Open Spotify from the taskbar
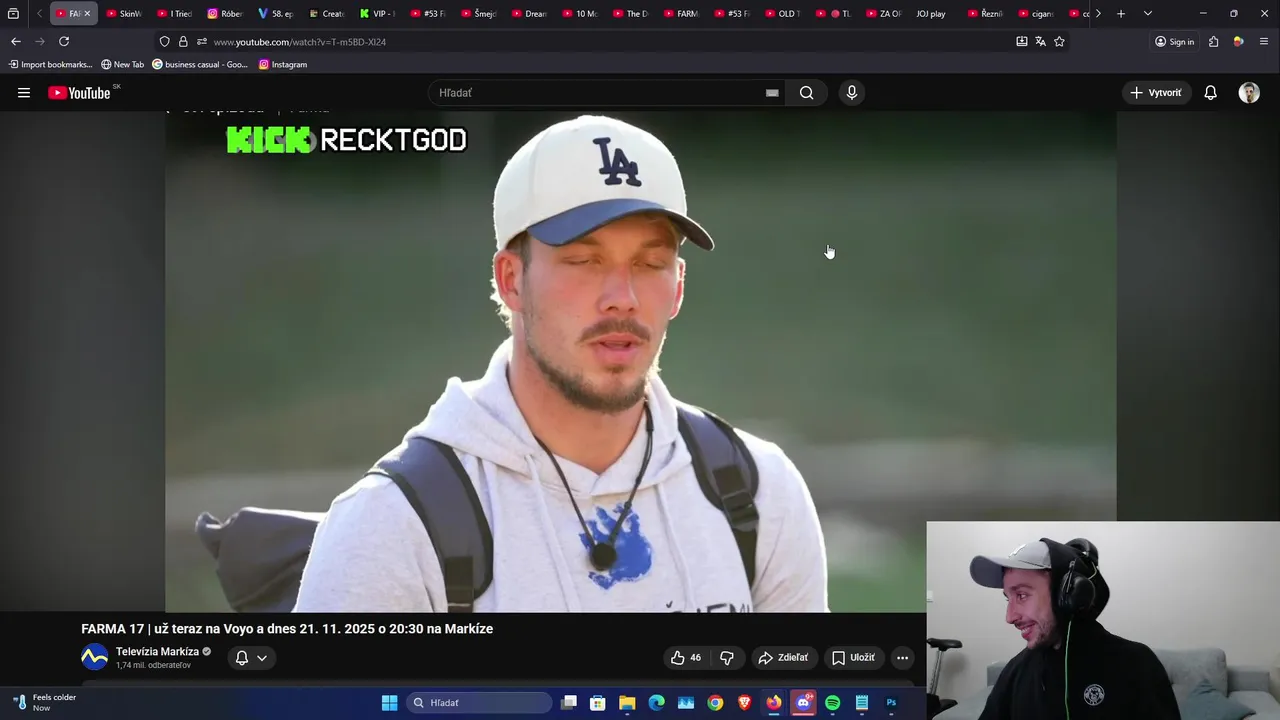Image resolution: width=1280 pixels, height=720 pixels. point(833,703)
